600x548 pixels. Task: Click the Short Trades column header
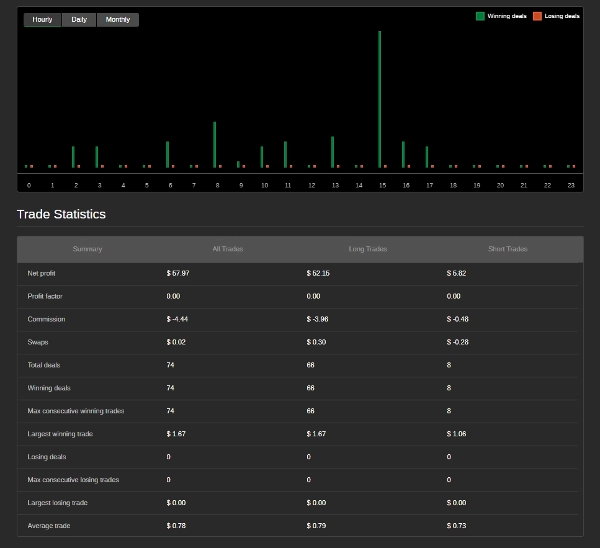point(508,249)
